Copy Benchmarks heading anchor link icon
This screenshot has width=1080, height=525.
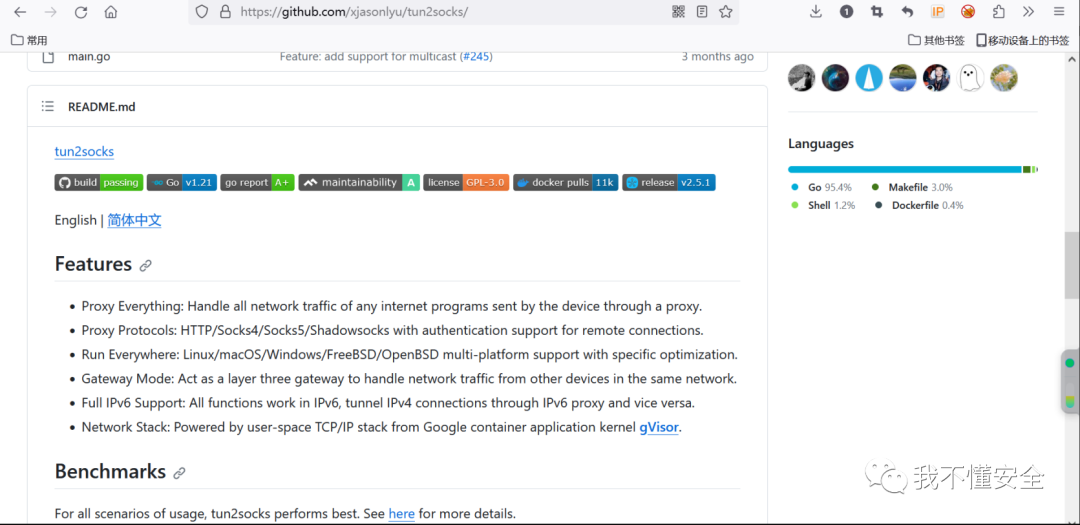(179, 473)
